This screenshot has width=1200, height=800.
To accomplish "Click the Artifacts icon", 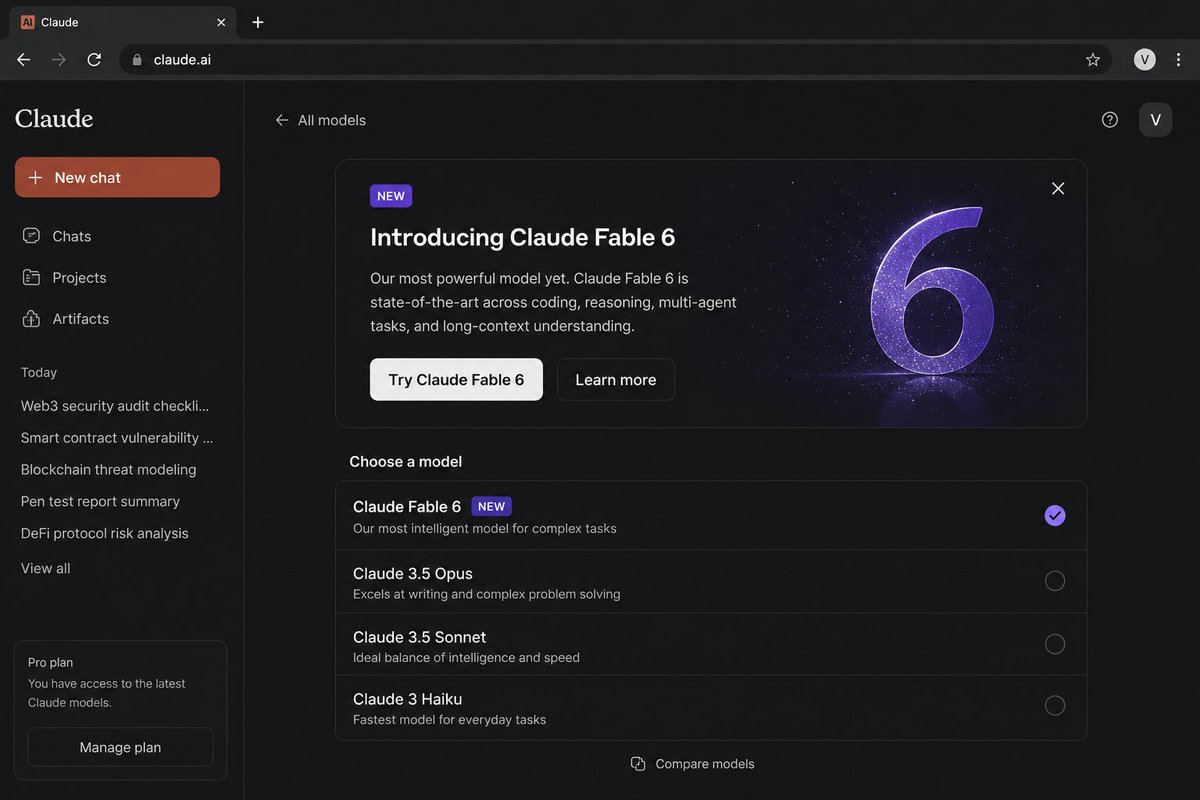I will tap(31, 319).
